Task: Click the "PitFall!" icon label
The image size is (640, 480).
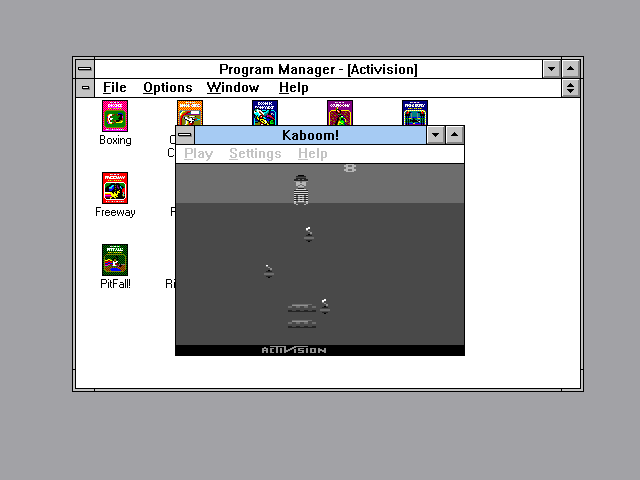Action: click(x=115, y=284)
